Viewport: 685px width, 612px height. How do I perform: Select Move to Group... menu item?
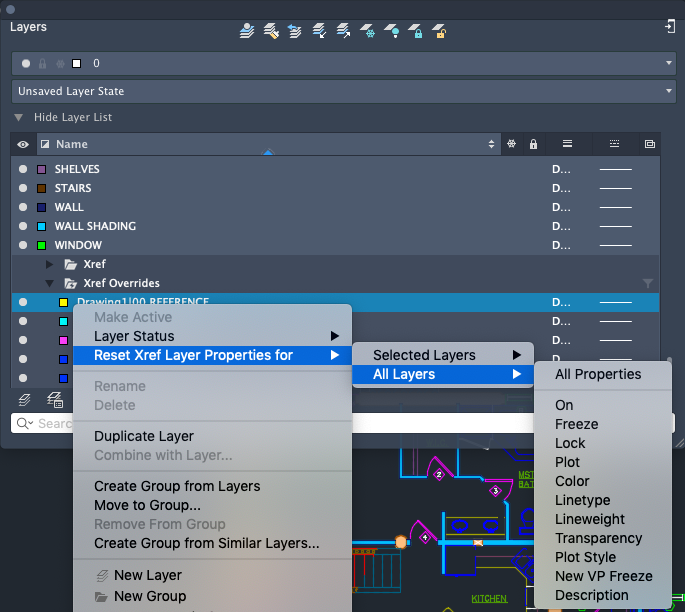pyautogui.click(x=212, y=505)
